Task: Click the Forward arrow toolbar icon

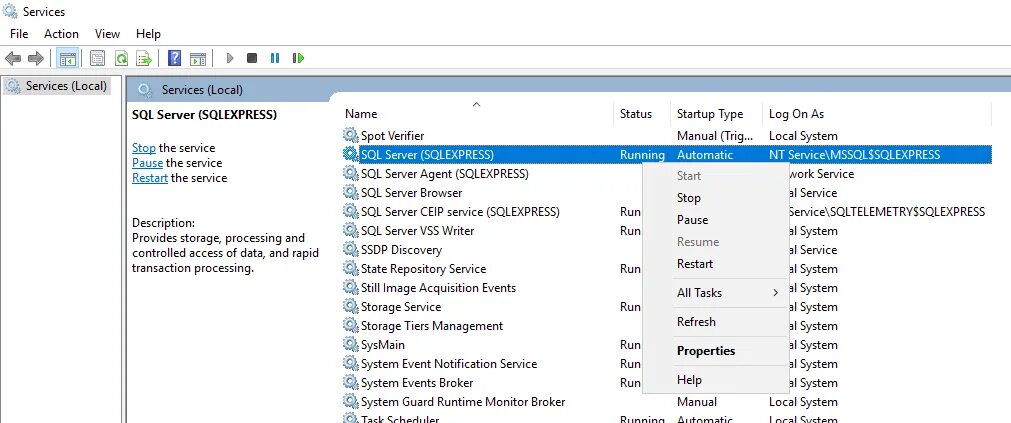Action: (x=35, y=59)
